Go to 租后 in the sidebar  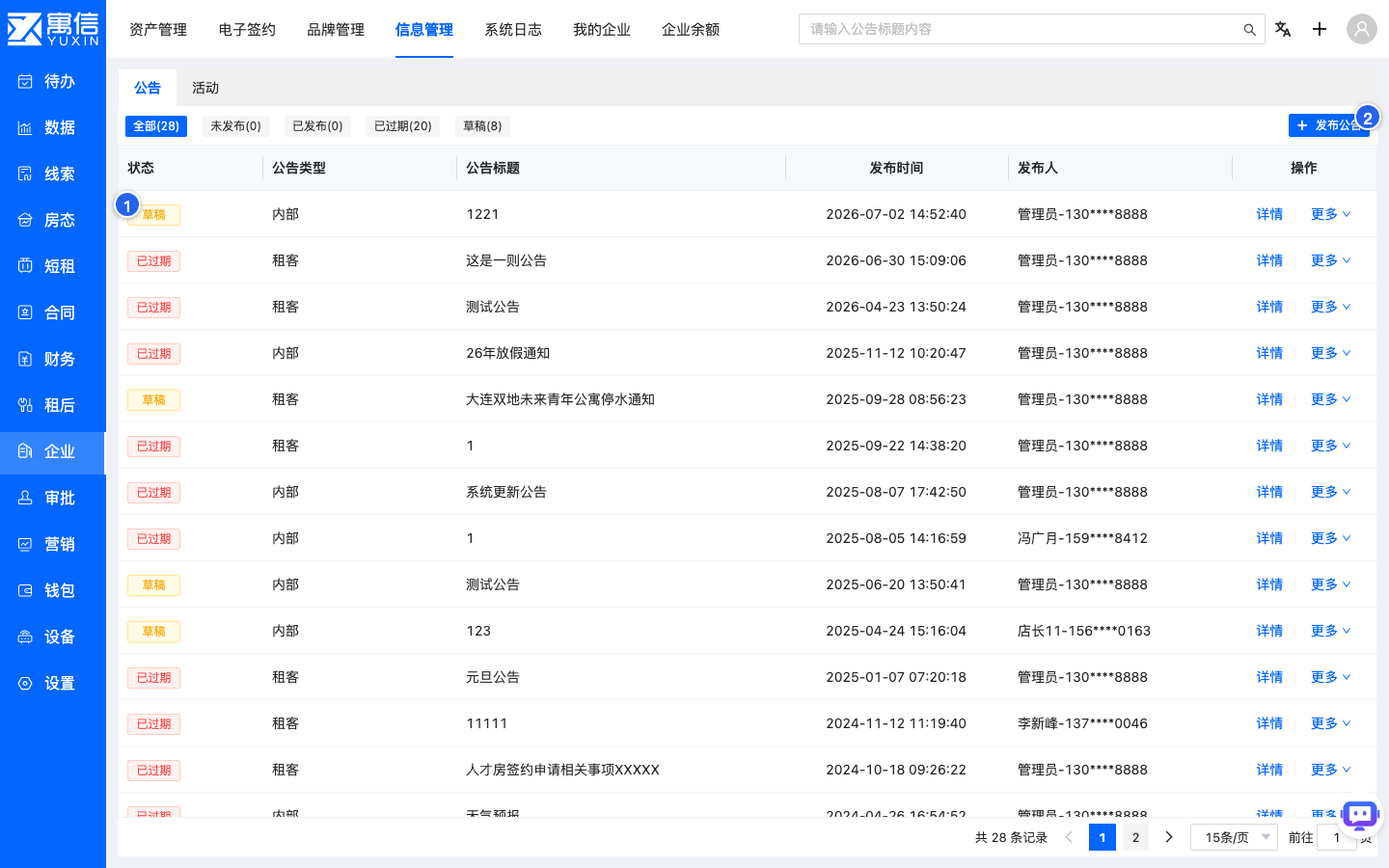point(52,405)
